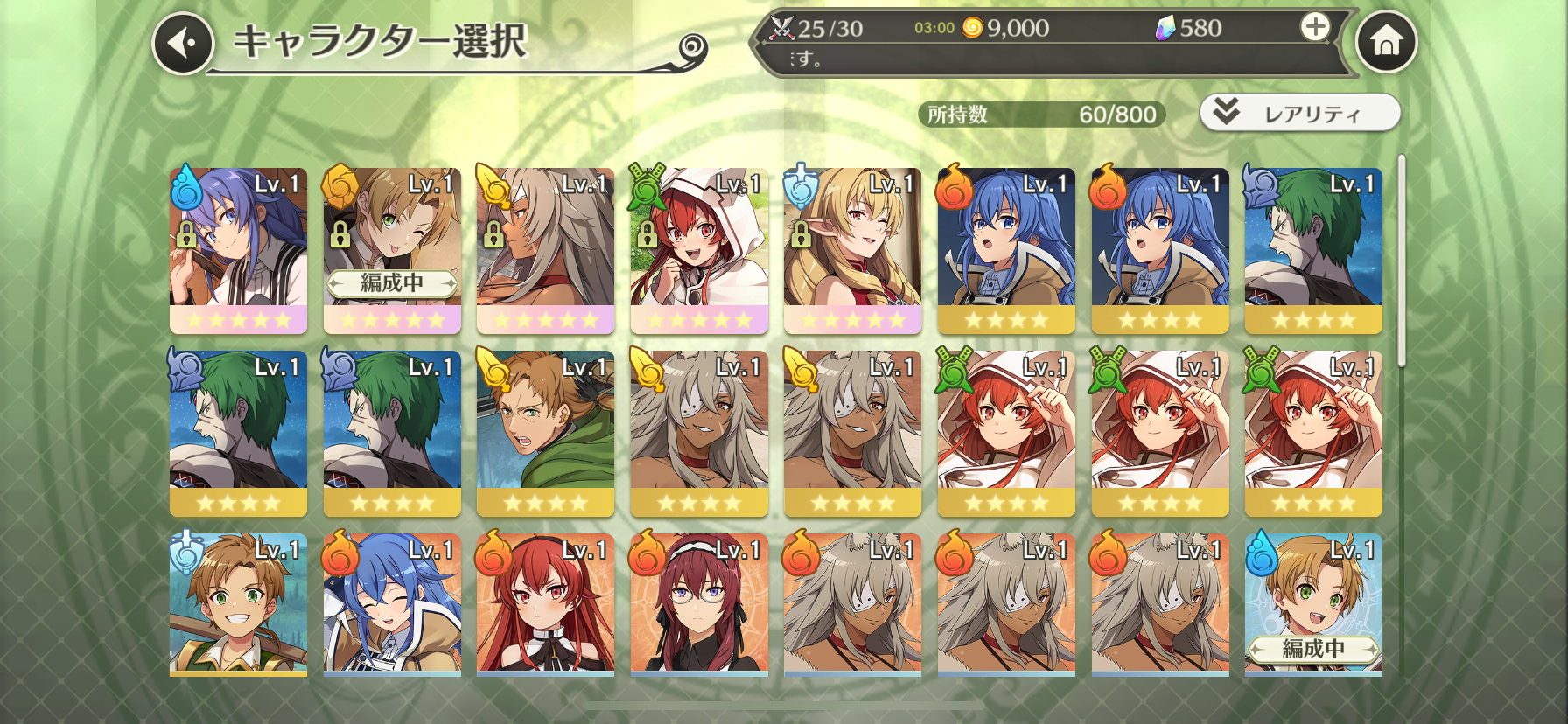Select the glasses-wearing maroon-haired character

tap(699, 605)
